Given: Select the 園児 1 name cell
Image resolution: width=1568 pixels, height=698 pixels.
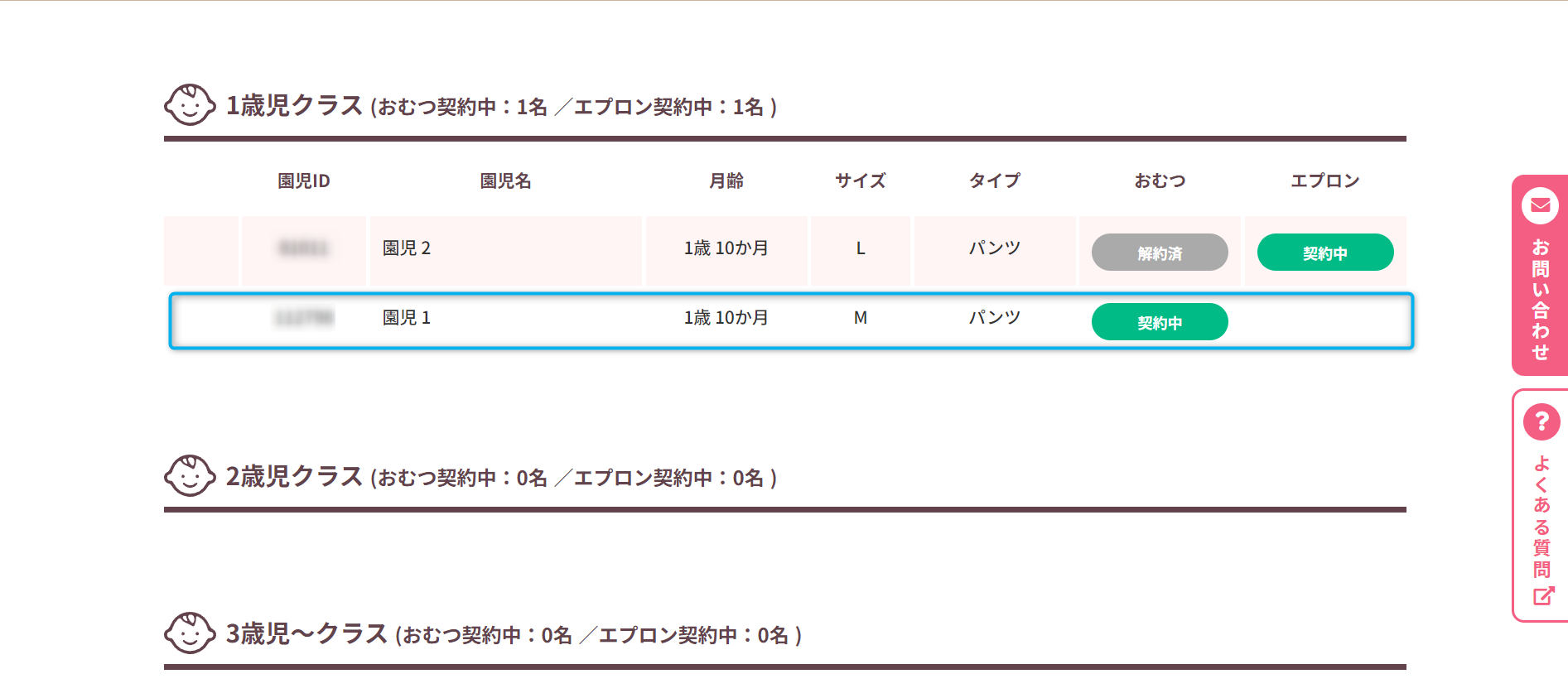Looking at the screenshot, I should click(407, 318).
